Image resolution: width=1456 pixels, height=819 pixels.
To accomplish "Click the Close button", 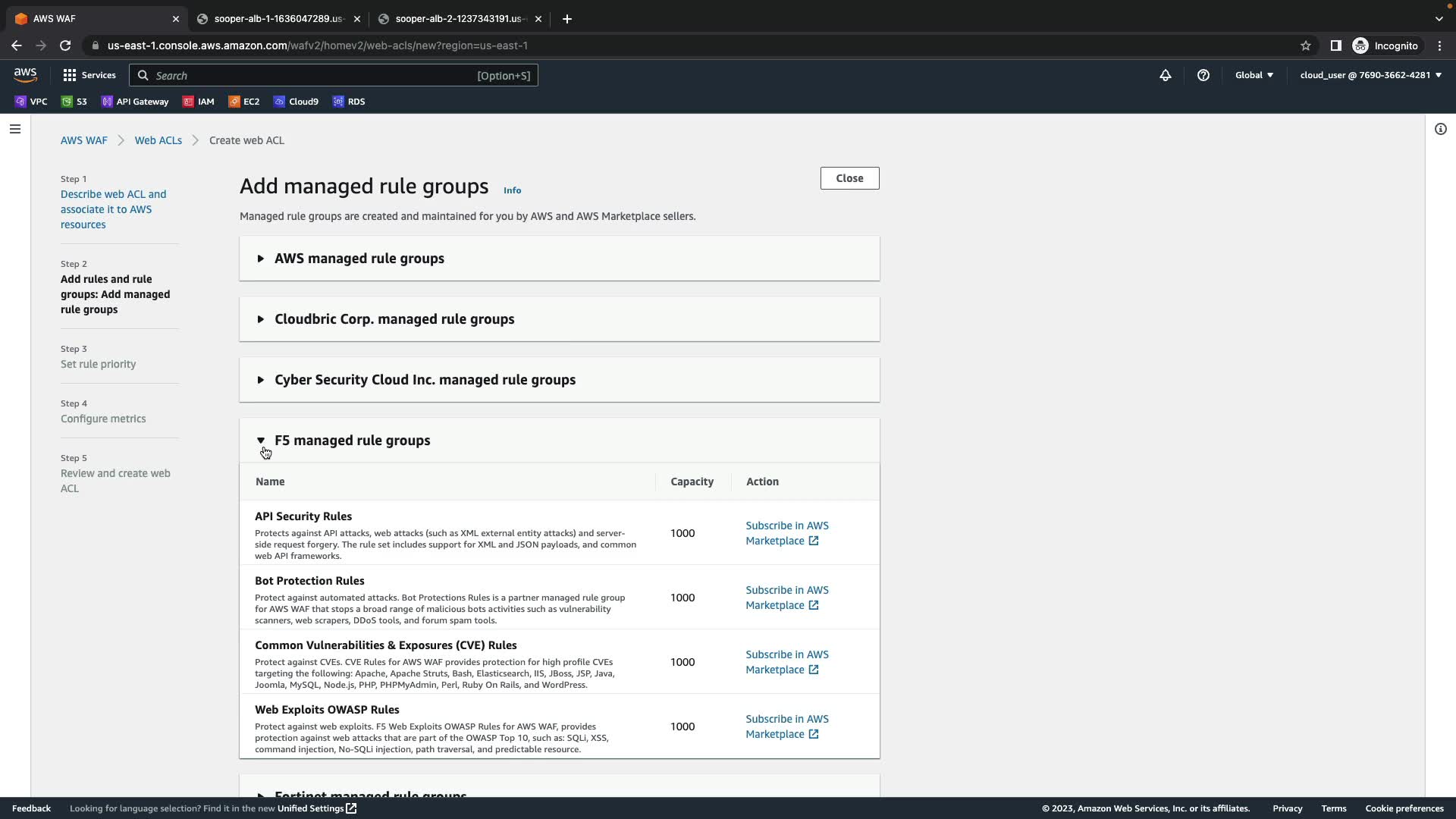I will pos(849,178).
